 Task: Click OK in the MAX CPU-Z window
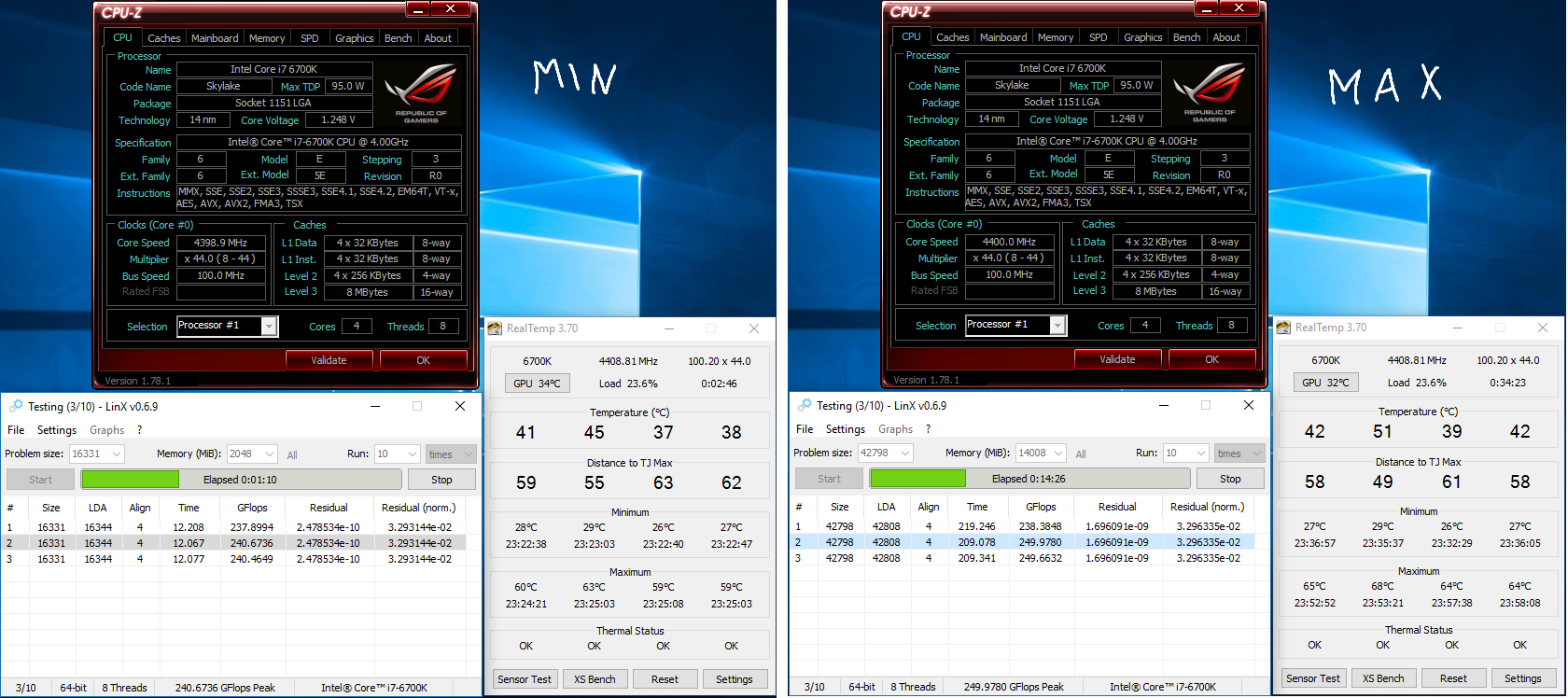pos(1212,359)
